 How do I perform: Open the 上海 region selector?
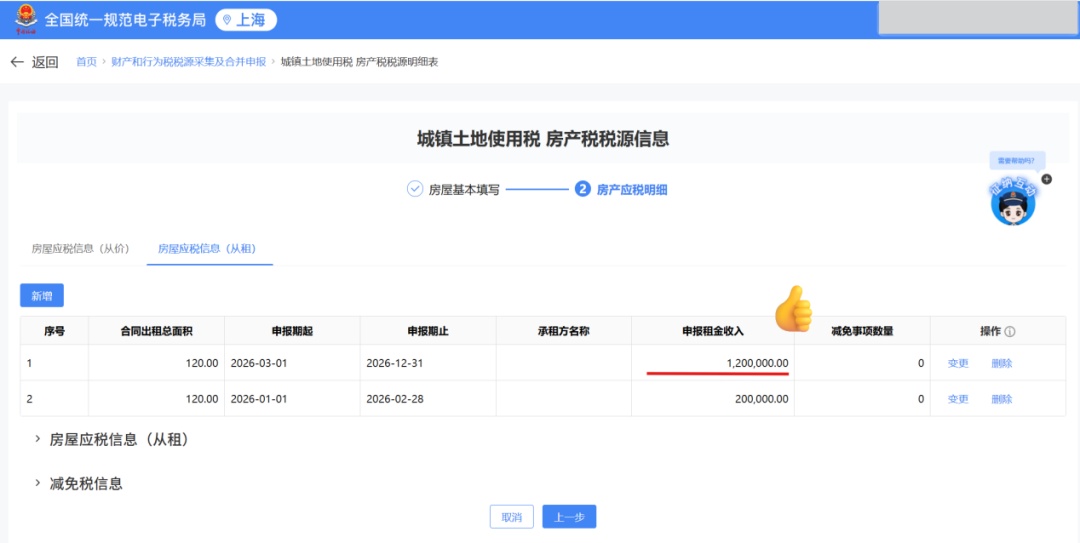click(246, 20)
